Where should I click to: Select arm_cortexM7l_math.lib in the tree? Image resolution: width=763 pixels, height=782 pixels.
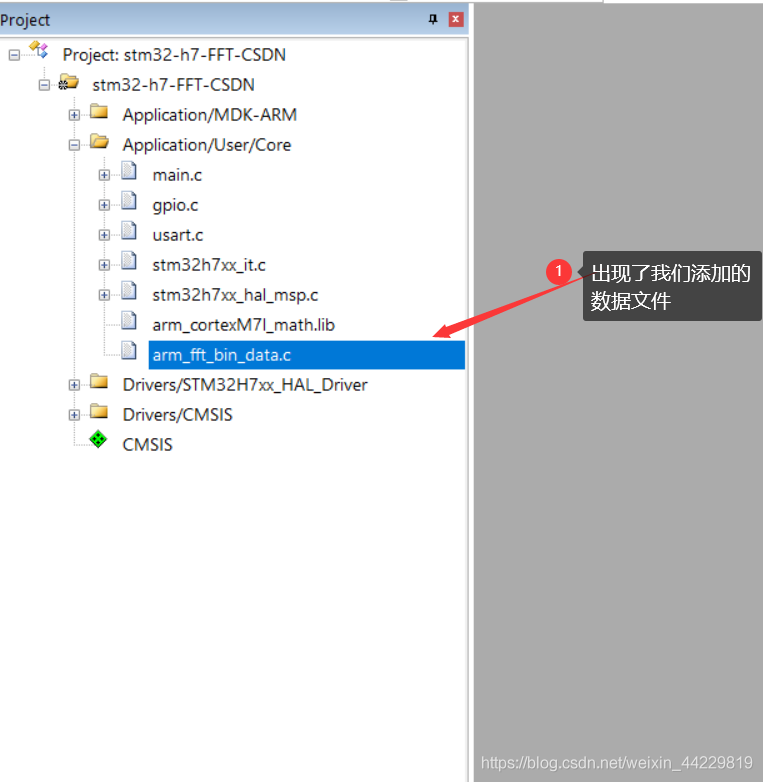click(x=243, y=325)
